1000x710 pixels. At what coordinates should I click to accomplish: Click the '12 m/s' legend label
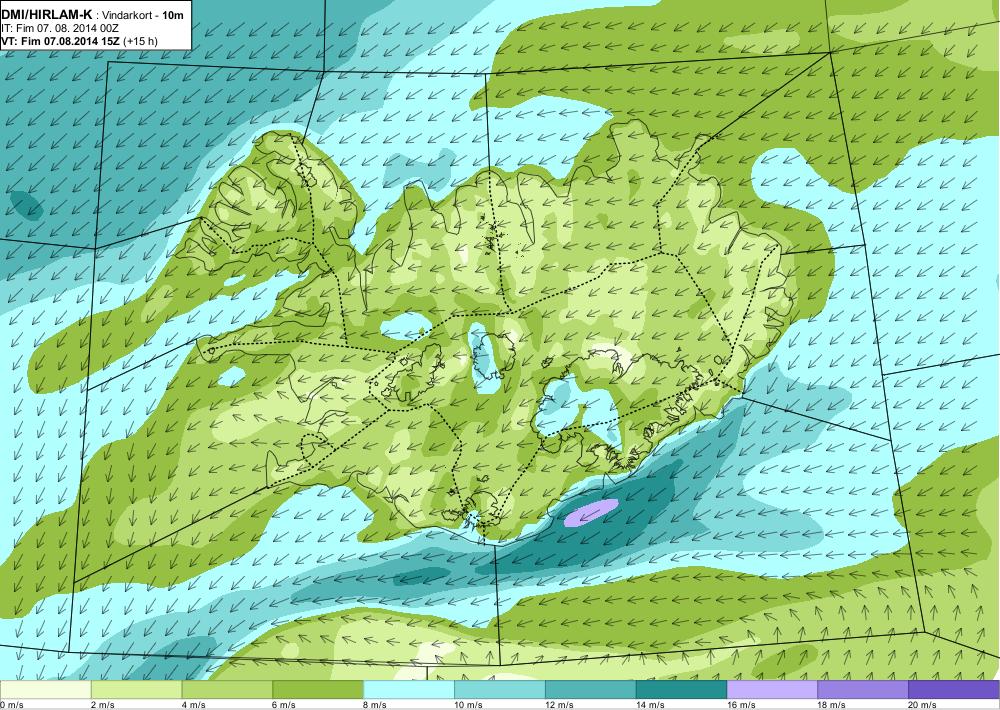coord(561,704)
